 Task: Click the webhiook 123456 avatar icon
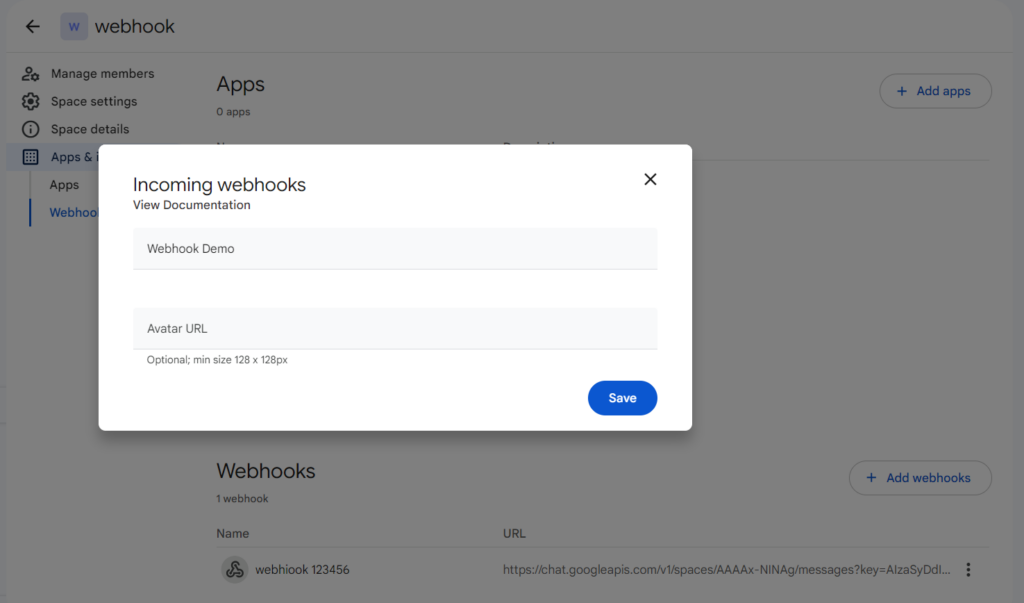[x=234, y=569]
